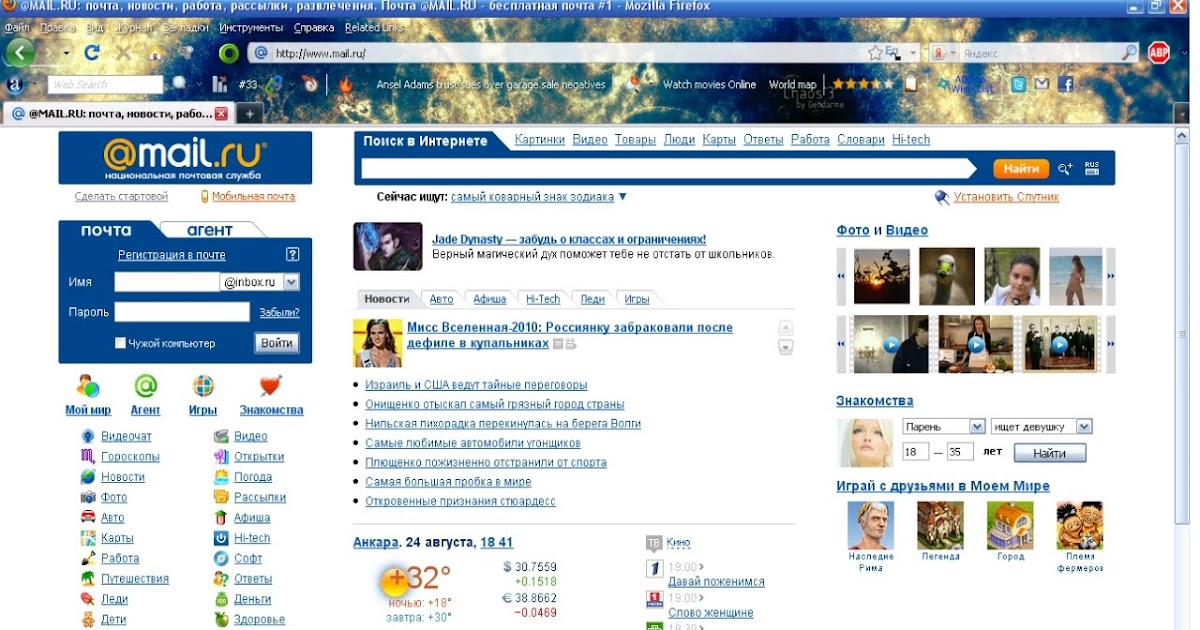Open the Видеочат icon in services list
1200x630 pixels.
click(88, 436)
